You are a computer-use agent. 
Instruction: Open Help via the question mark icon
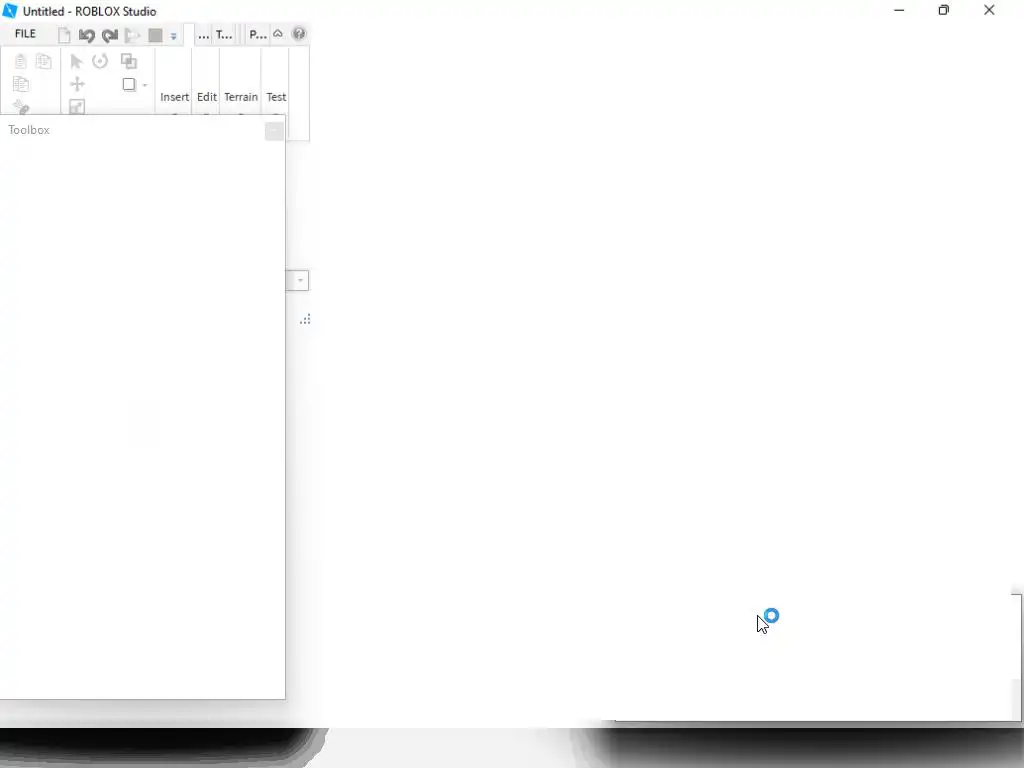[298, 34]
